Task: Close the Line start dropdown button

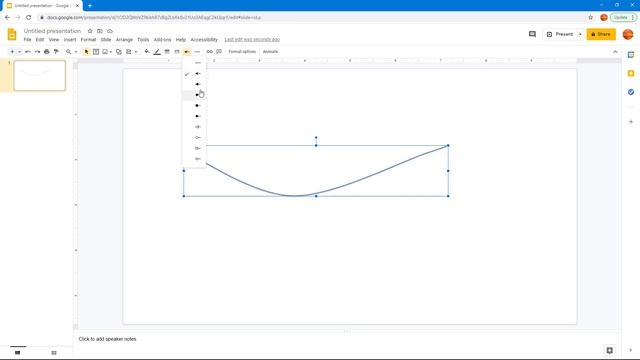Action: 187,52
